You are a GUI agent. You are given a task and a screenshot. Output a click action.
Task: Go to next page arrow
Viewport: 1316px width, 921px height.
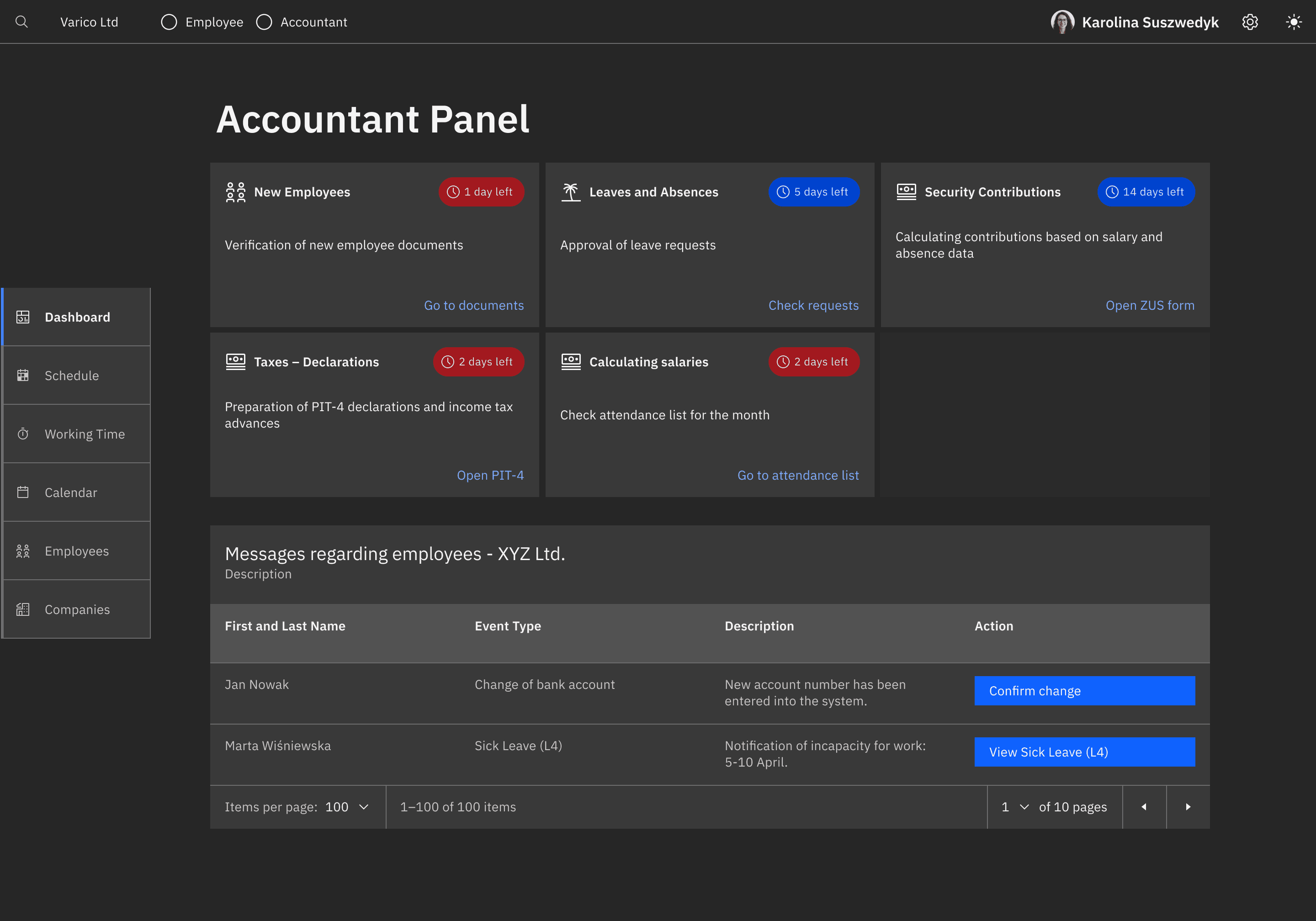pyautogui.click(x=1188, y=806)
